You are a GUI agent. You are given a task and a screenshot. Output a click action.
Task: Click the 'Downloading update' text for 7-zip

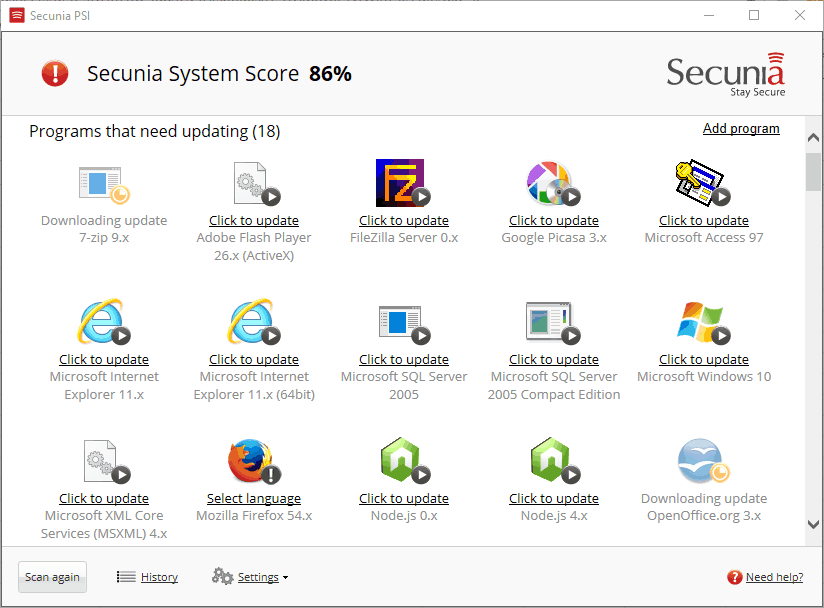click(x=104, y=220)
